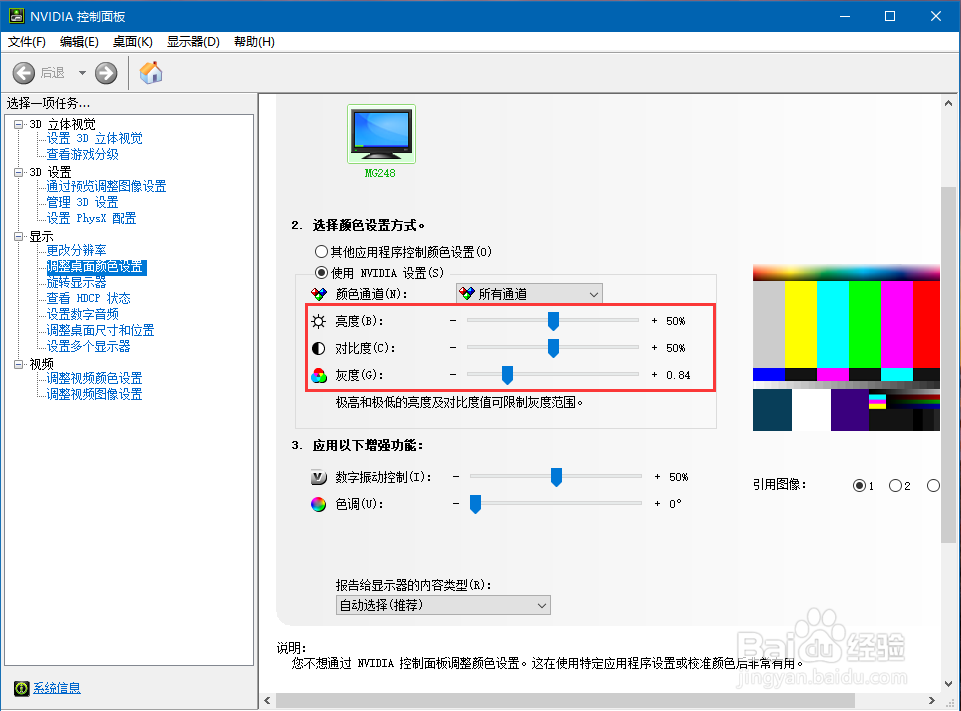Select 使用 NVIDIA 设置 radio button

321,273
